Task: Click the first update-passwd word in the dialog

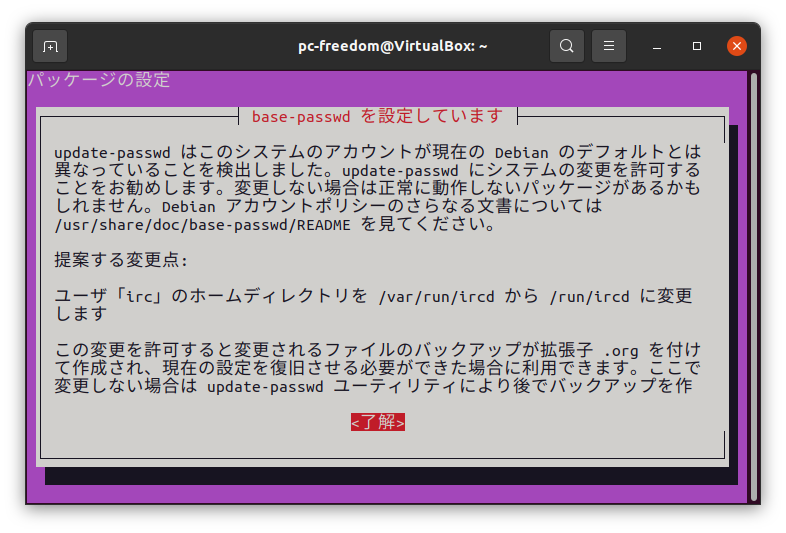Action: (120, 152)
